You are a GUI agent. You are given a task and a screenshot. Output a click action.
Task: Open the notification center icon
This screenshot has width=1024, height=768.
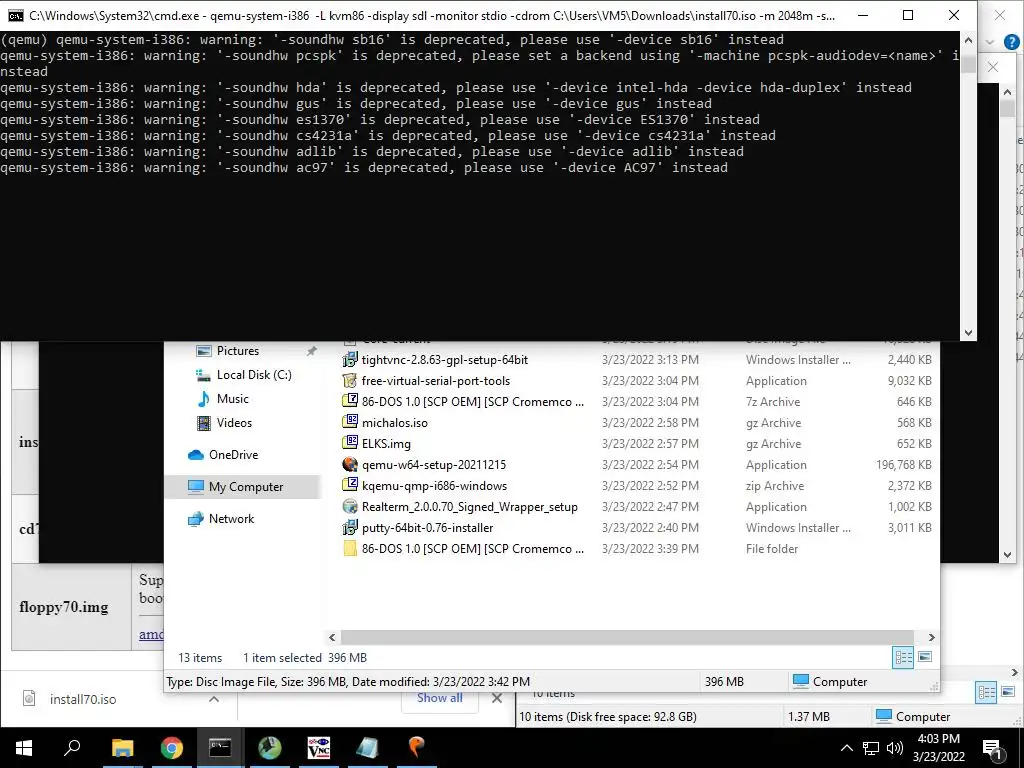992,749
